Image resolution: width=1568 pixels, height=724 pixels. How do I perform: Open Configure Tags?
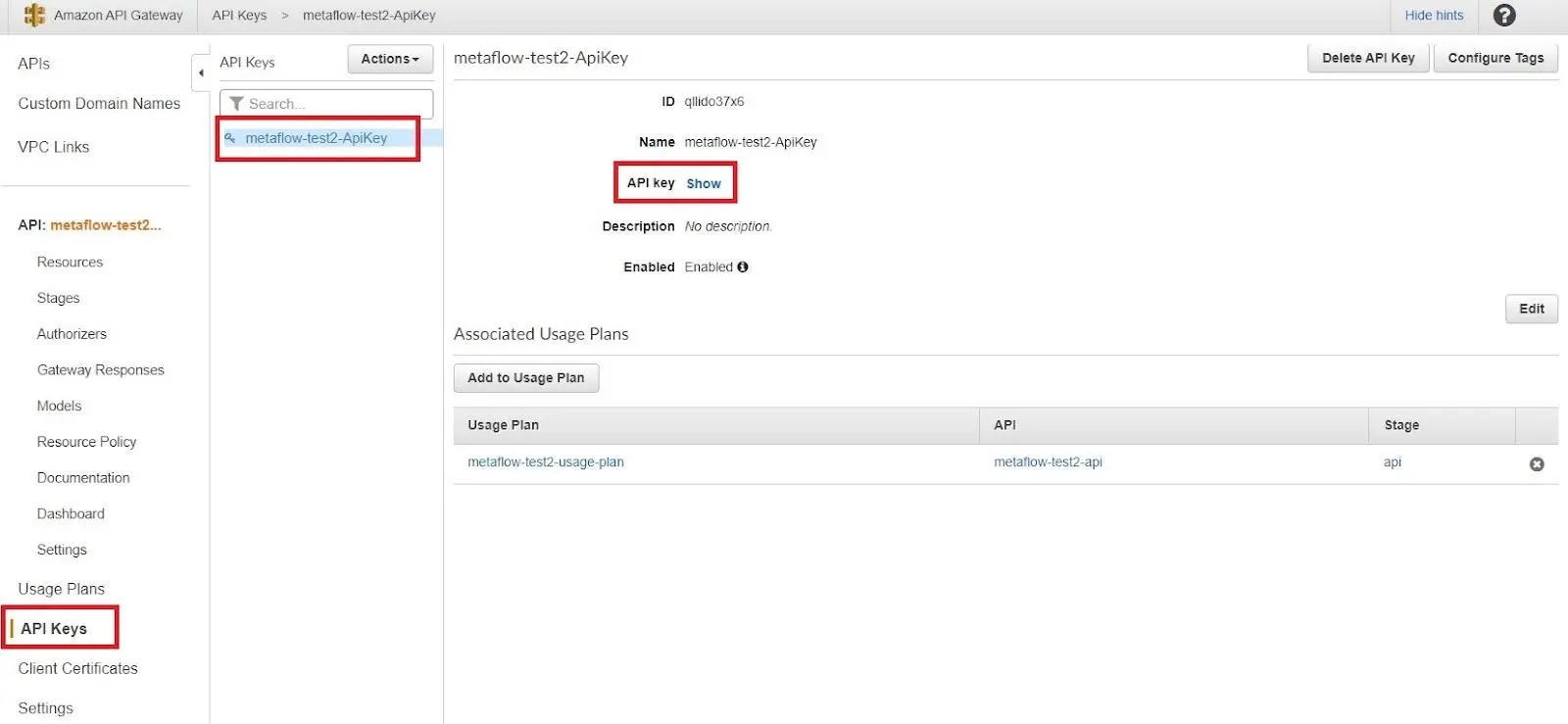(x=1495, y=58)
